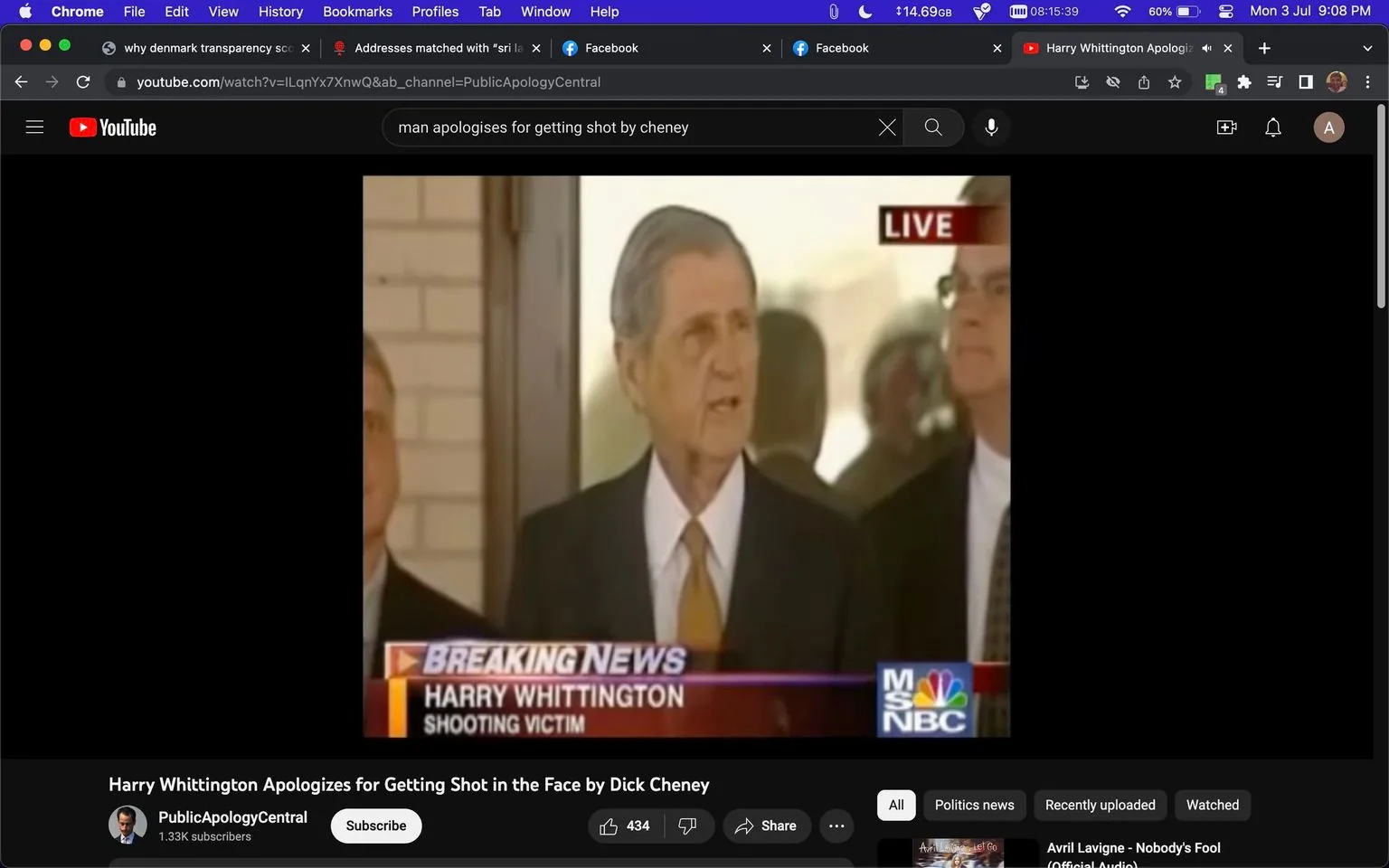
Task: Clear the search query with the X
Action: tap(886, 127)
